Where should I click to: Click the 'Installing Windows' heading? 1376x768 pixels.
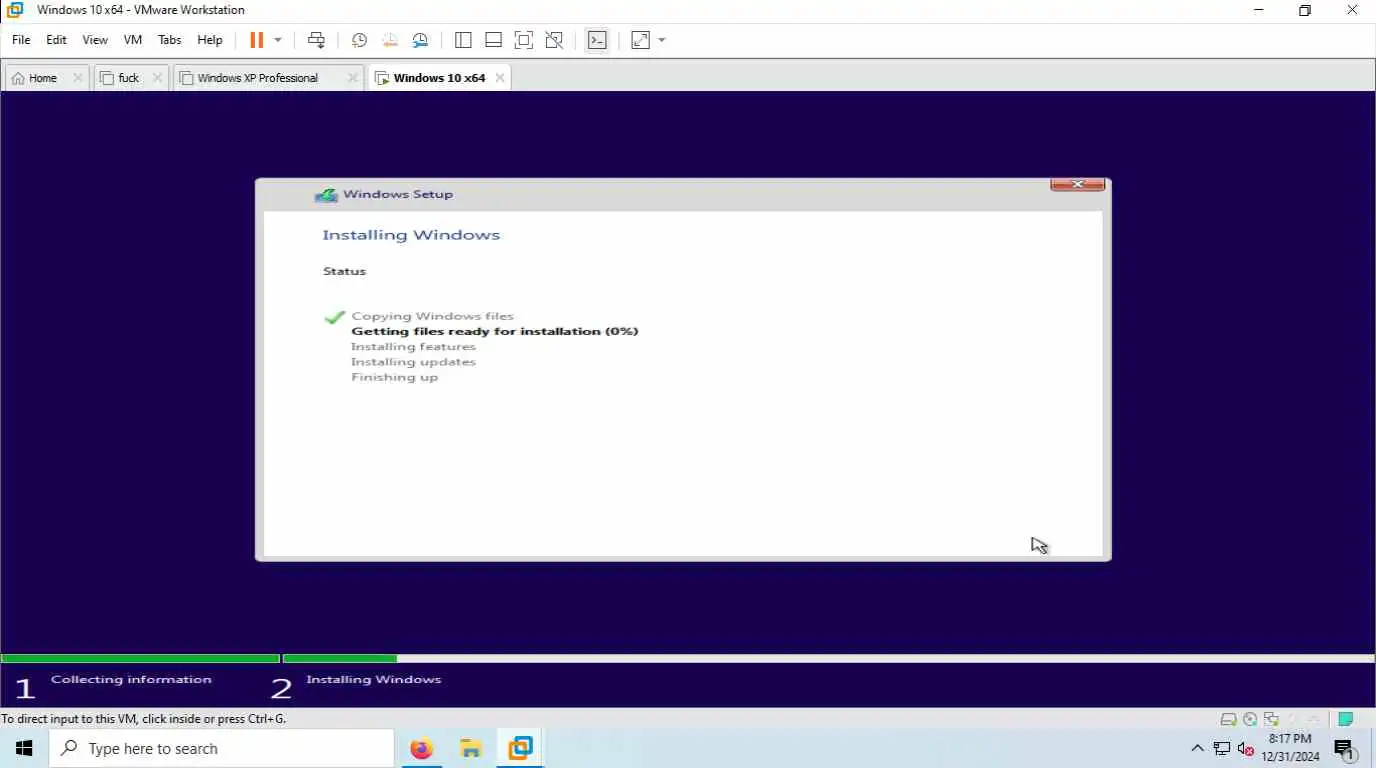(x=411, y=235)
